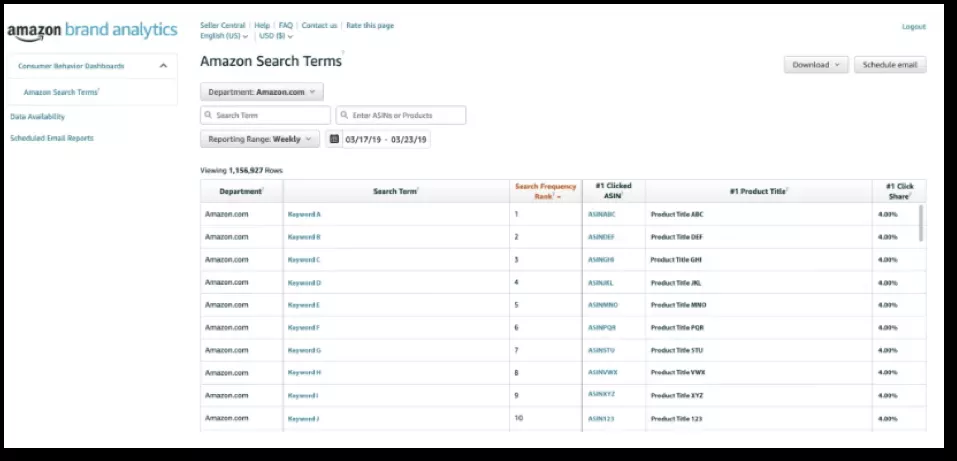The image size is (957, 461).
Task: Change the USD ($) currency selector
Action: click(276, 36)
